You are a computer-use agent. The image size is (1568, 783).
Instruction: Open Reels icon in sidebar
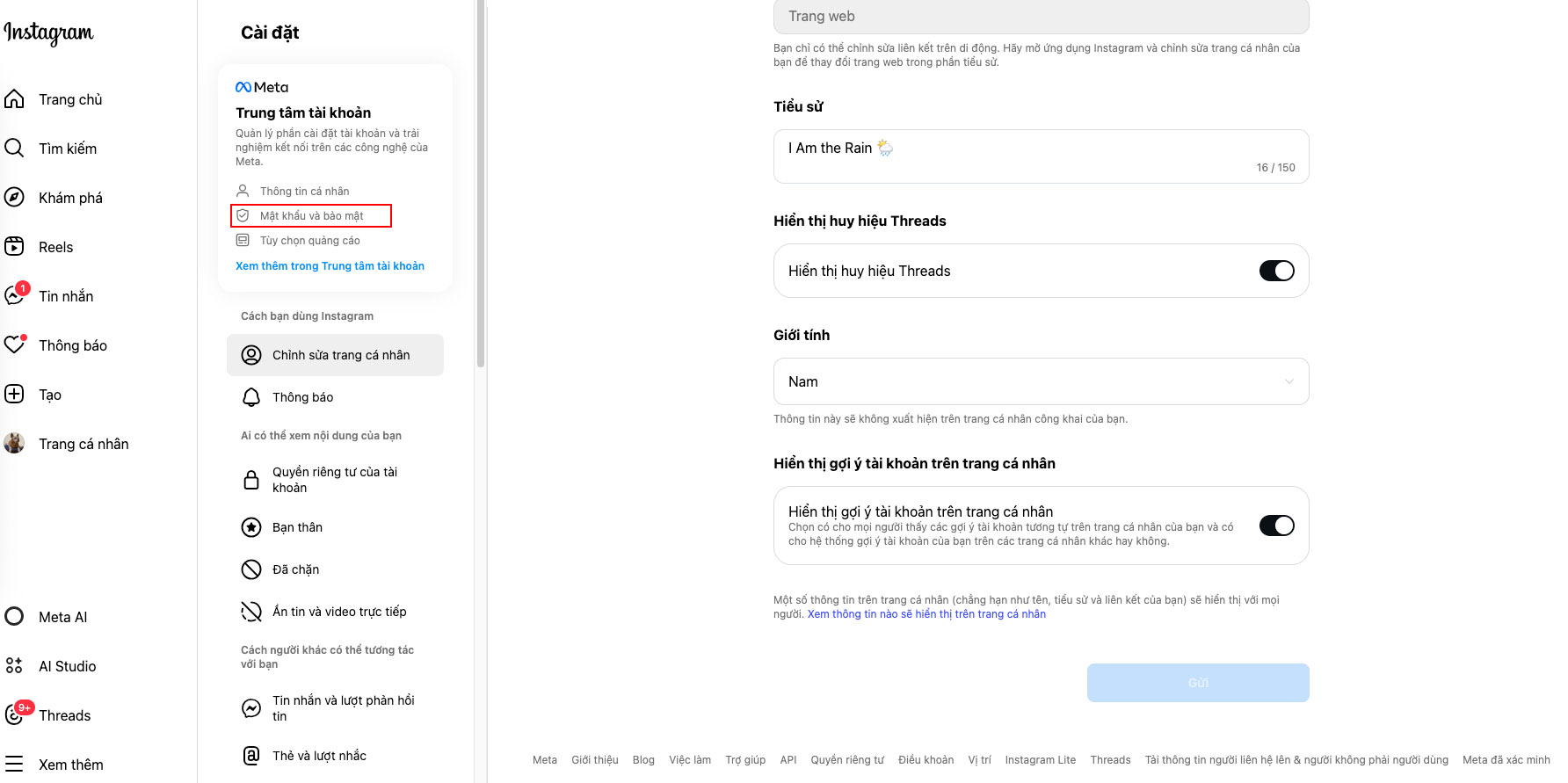pos(14,247)
